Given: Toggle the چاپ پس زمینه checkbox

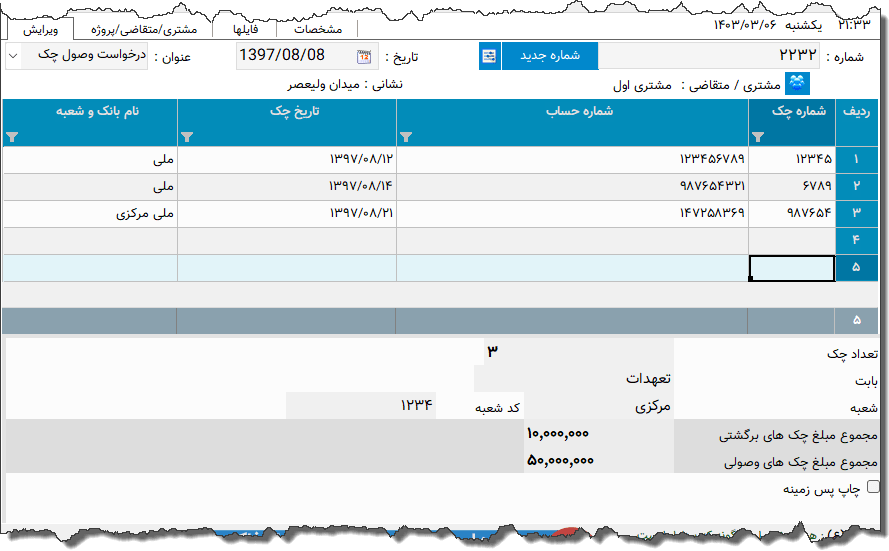Looking at the screenshot, I should pyautogui.click(x=874, y=487).
